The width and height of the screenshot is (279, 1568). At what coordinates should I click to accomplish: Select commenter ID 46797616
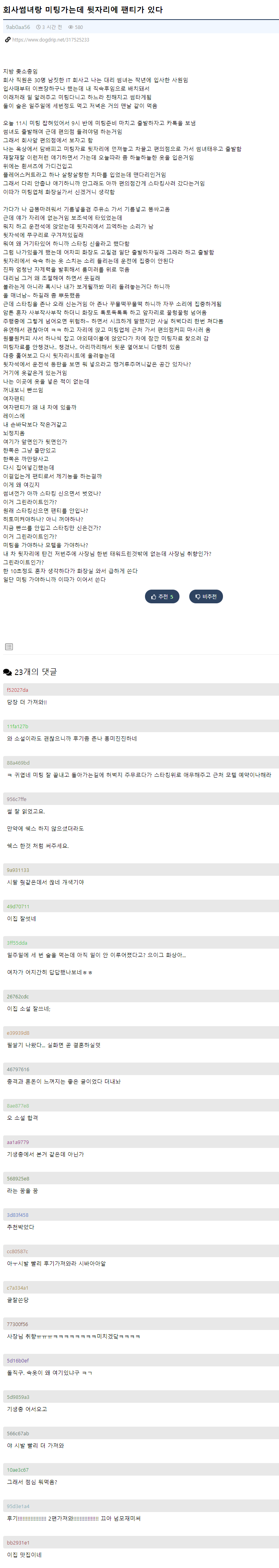18,1070
